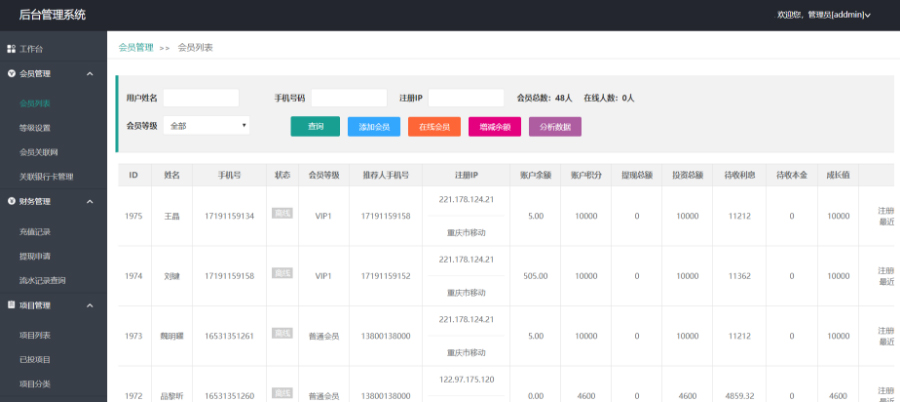Click the 会员管理 breadcrumb link
Screen dimensions: 900x402
[136, 48]
